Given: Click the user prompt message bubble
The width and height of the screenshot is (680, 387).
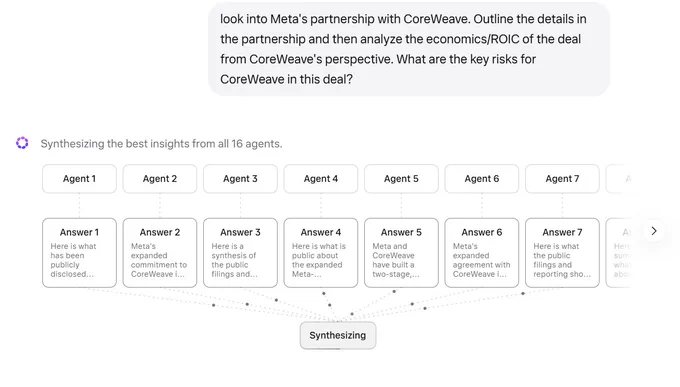Looking at the screenshot, I should coord(409,49).
